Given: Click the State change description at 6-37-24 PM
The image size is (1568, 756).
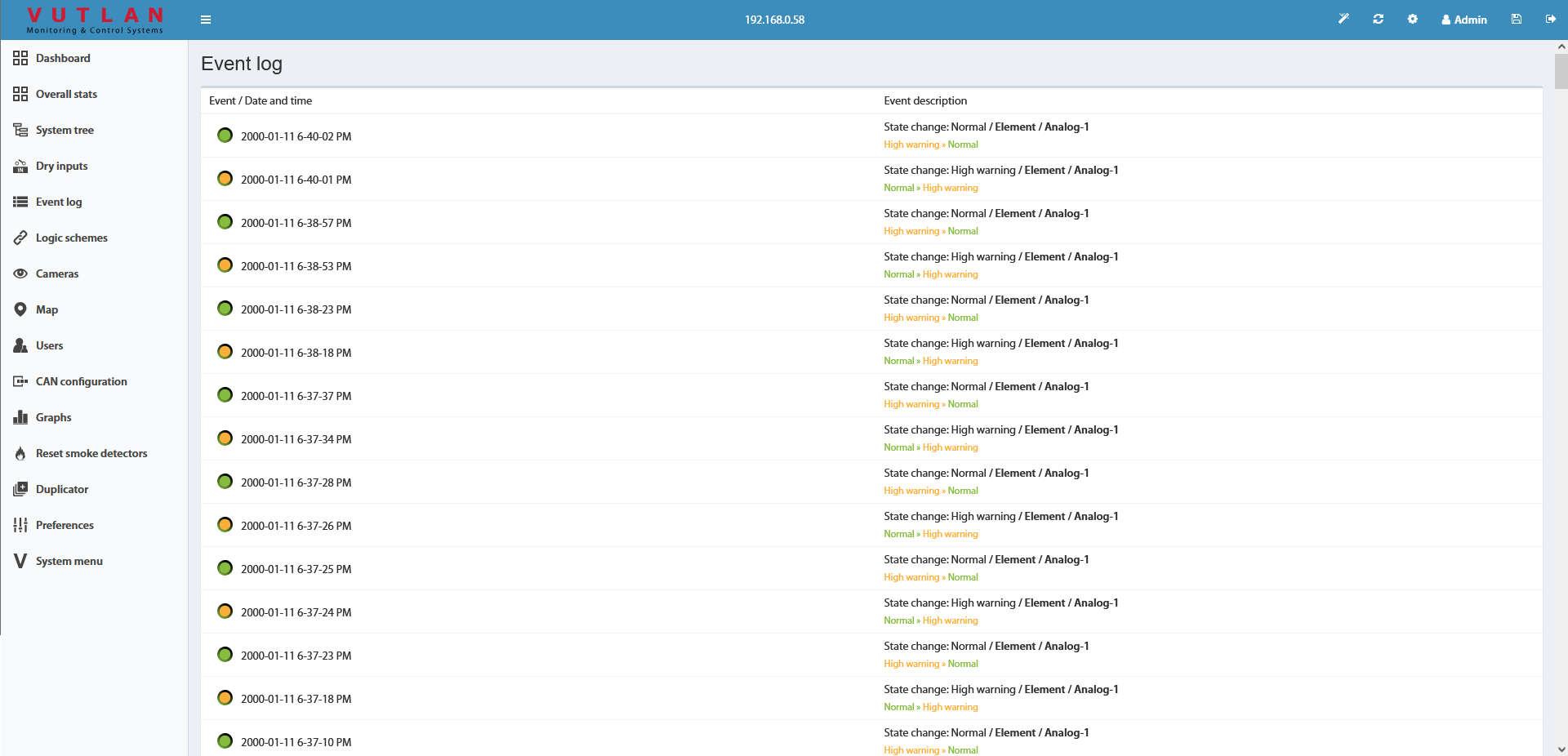Looking at the screenshot, I should 1001,603.
